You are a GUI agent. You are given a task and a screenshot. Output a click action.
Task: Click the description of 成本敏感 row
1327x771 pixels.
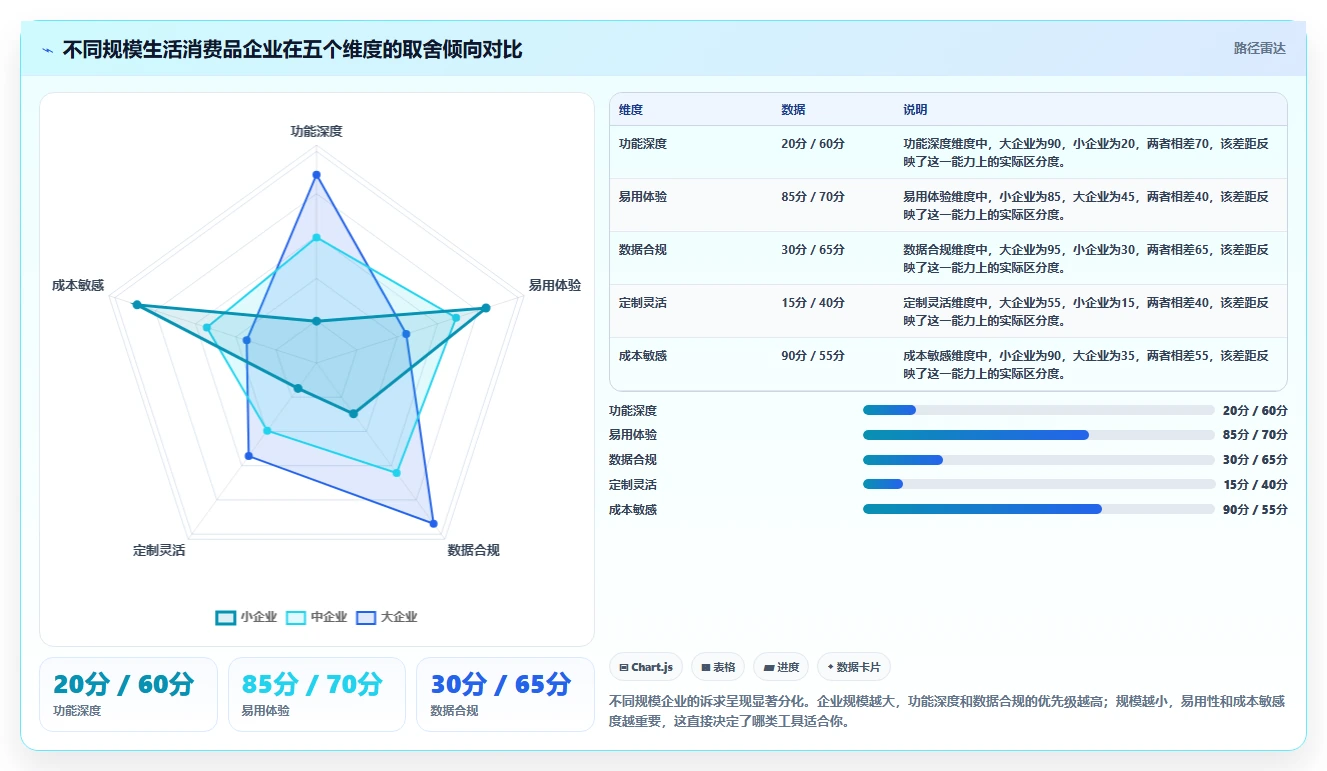(1085, 365)
